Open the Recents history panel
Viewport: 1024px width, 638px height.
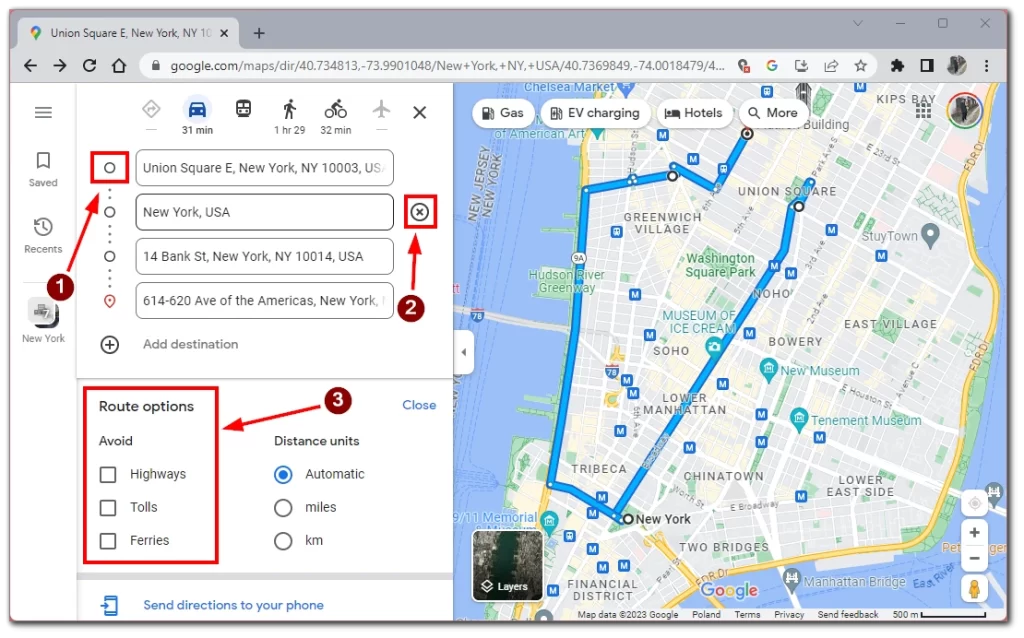43,236
